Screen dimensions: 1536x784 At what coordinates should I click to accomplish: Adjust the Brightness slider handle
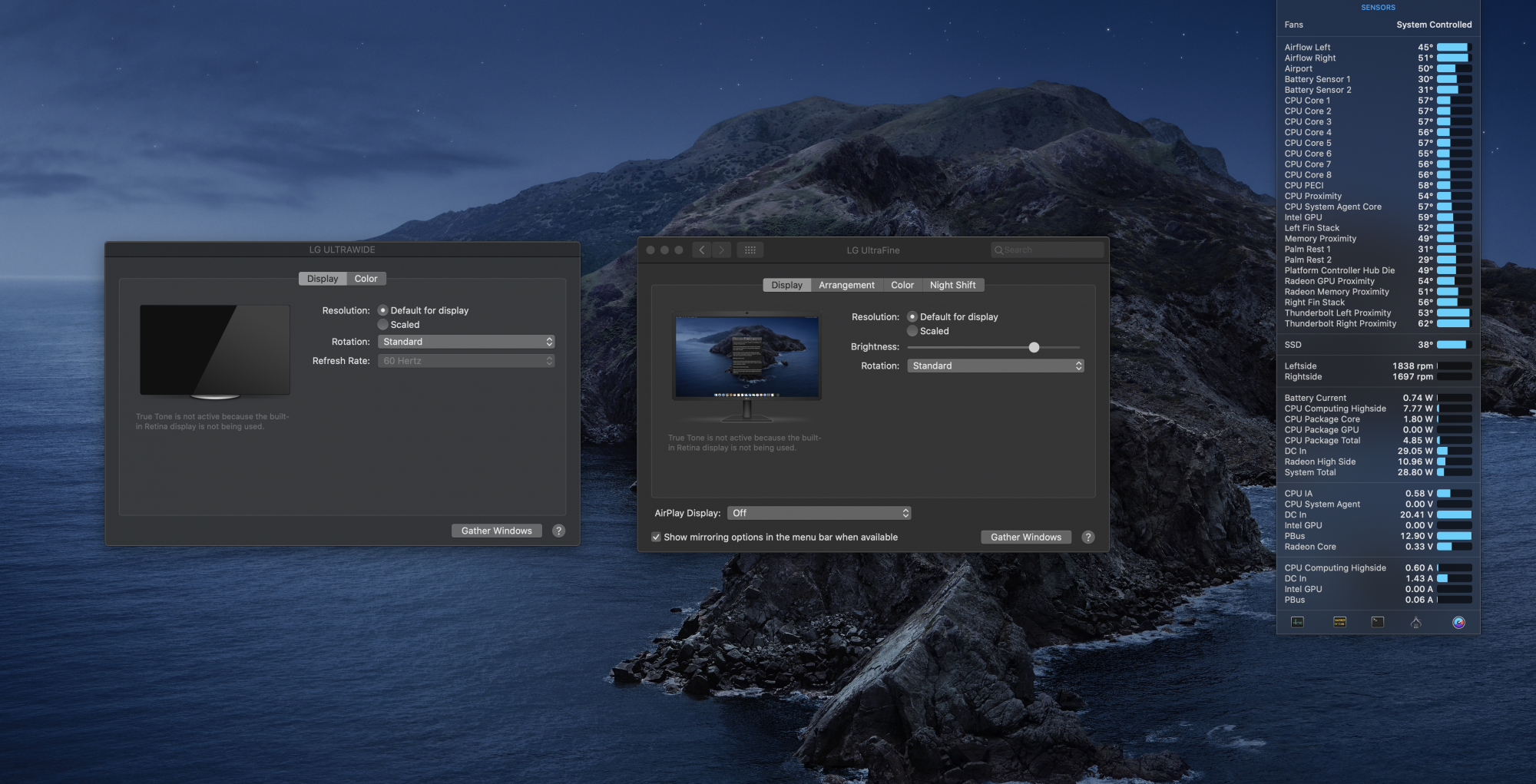1034,347
